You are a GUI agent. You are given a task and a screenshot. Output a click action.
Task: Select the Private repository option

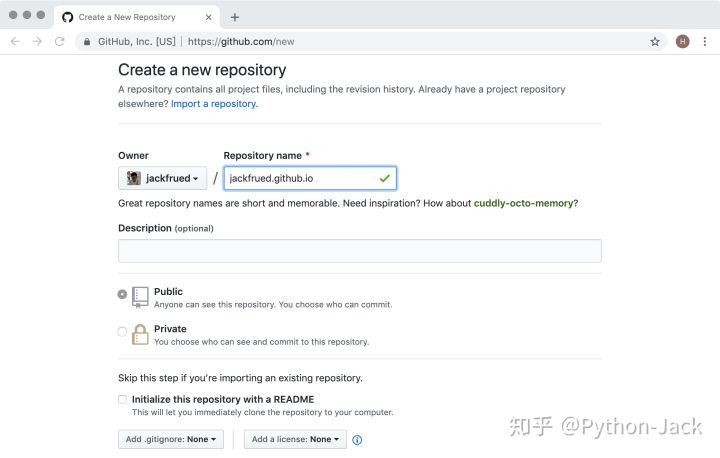click(x=122, y=331)
